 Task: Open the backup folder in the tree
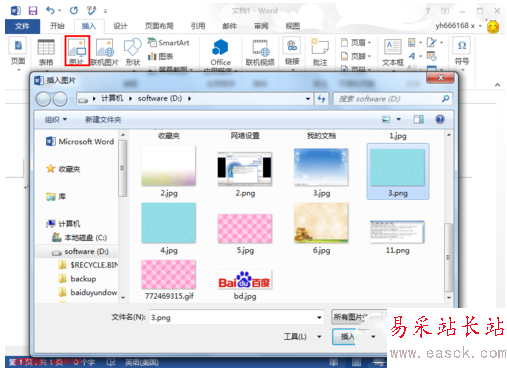coord(77,279)
